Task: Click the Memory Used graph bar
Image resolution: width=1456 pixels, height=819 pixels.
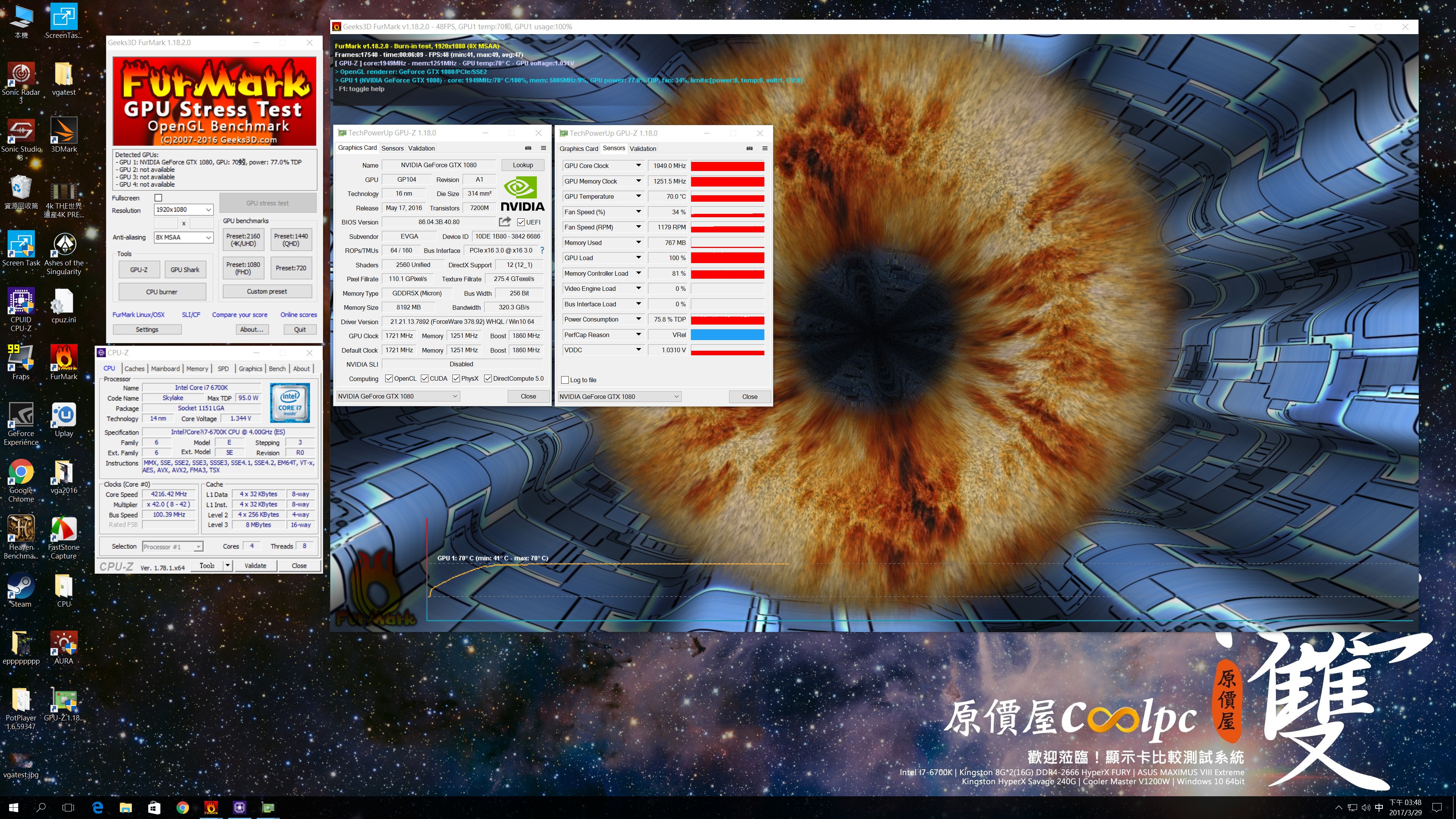Action: (728, 243)
